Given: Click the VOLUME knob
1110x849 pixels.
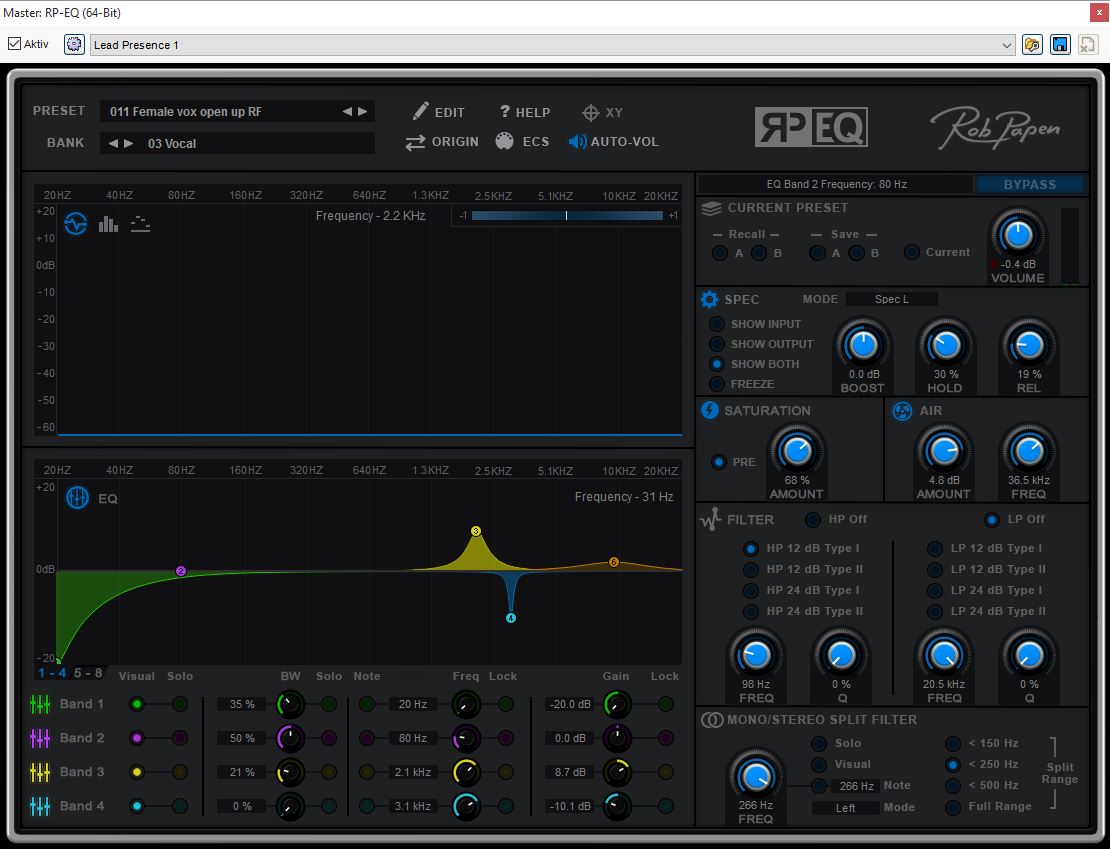Looking at the screenshot, I should pos(1018,234).
